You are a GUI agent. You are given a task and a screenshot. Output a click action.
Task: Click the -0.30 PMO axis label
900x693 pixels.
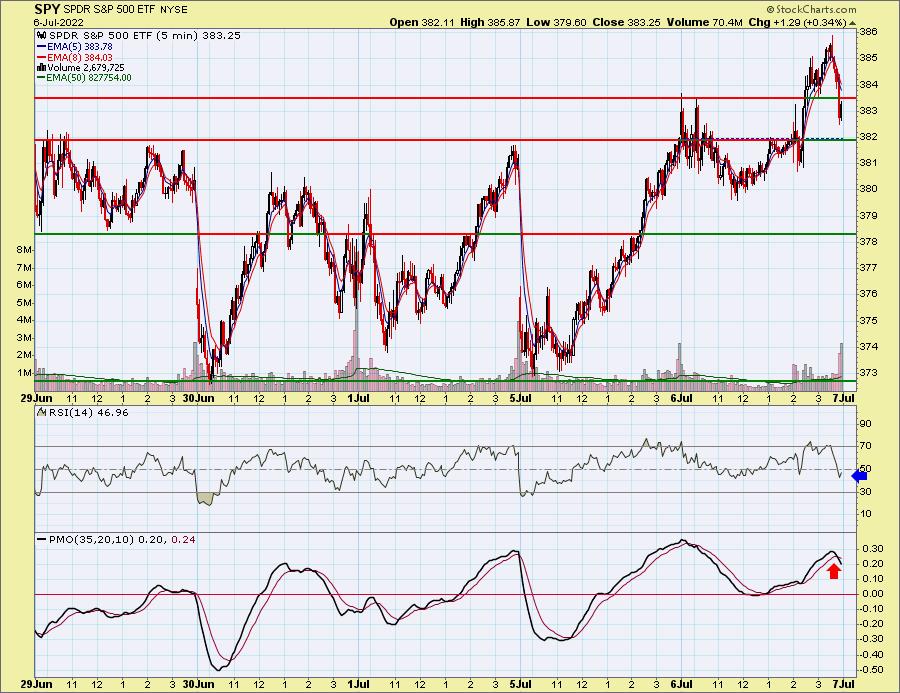[x=872, y=639]
